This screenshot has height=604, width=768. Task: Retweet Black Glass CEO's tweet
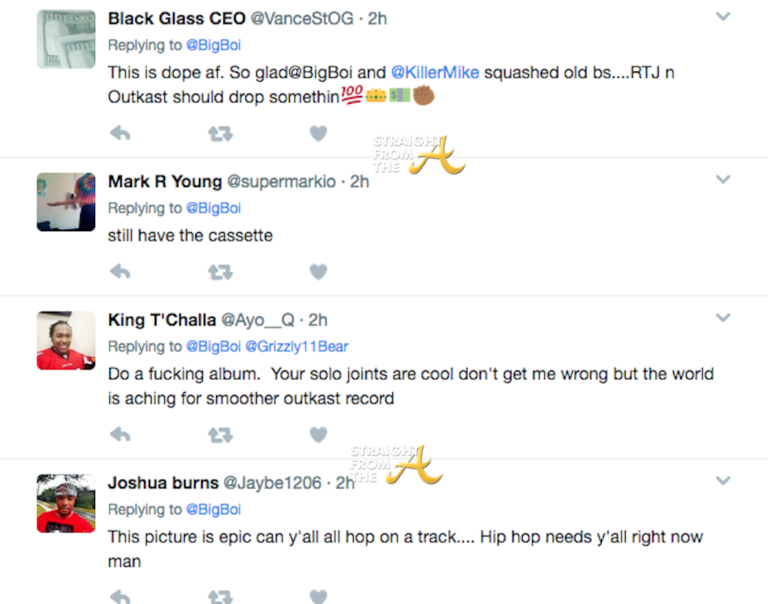pyautogui.click(x=219, y=133)
